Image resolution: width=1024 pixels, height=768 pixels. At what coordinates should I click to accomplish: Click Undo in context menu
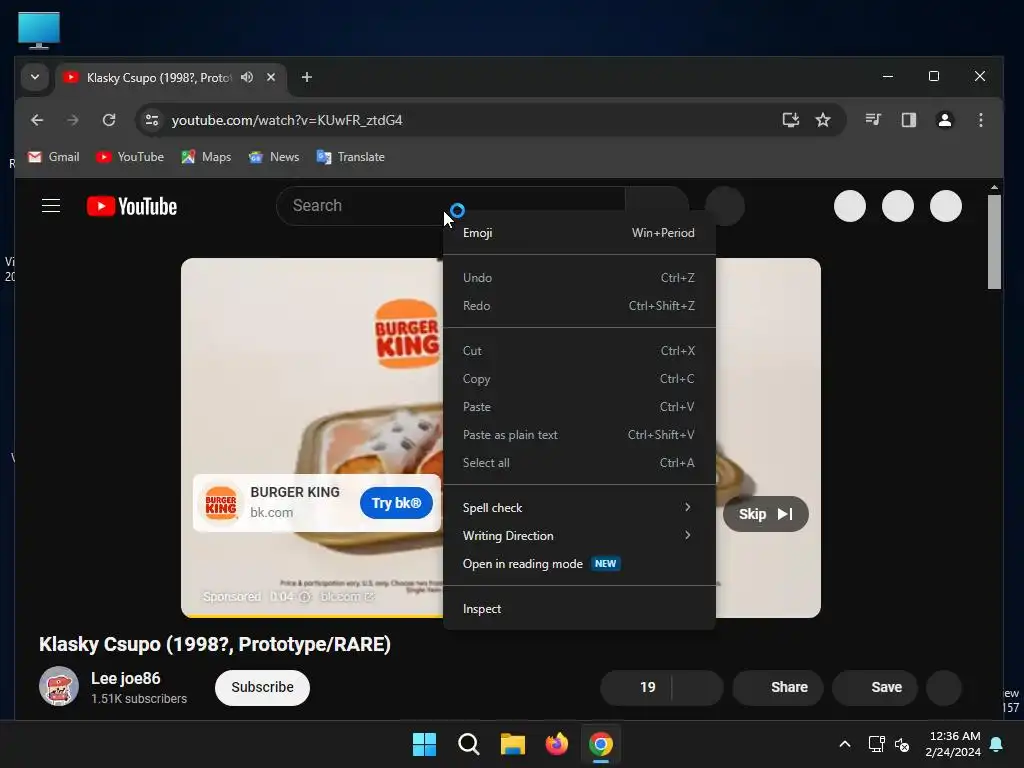point(579,278)
